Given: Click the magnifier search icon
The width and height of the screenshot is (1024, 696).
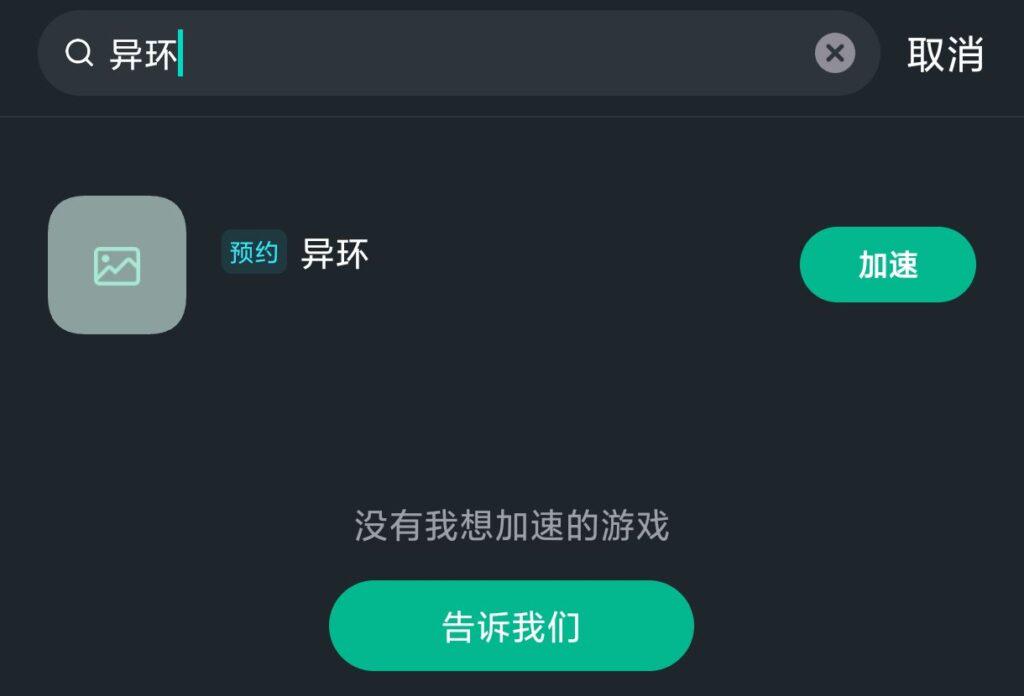Looking at the screenshot, I should tap(80, 53).
